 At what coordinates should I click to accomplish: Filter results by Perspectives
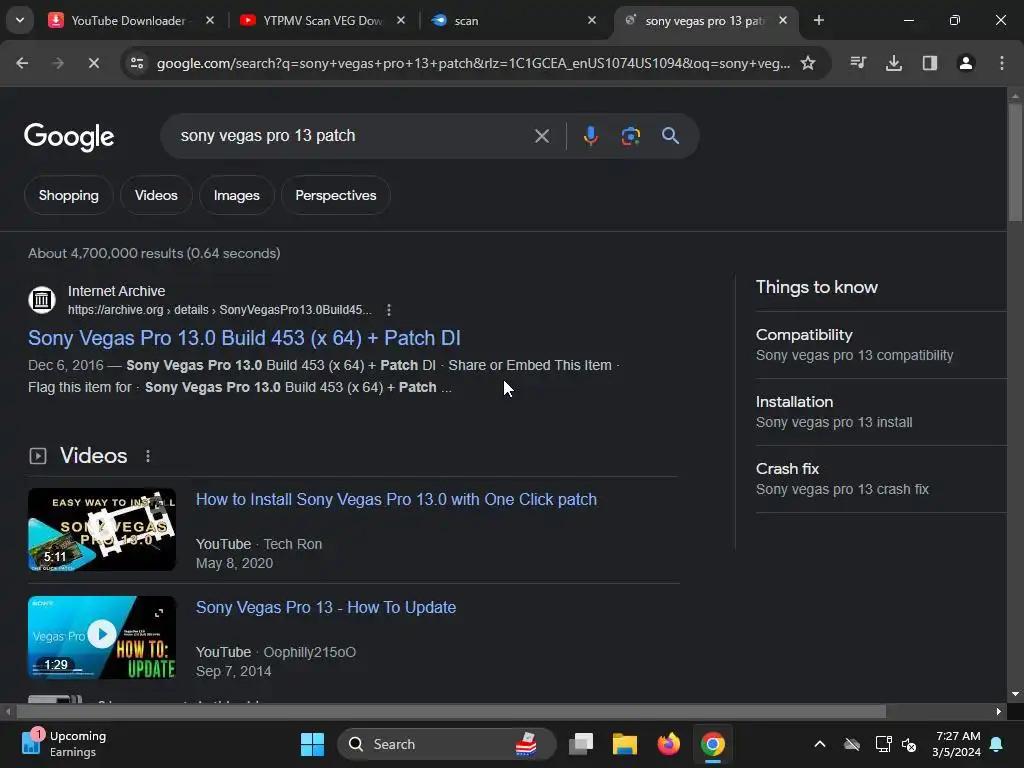(x=336, y=195)
